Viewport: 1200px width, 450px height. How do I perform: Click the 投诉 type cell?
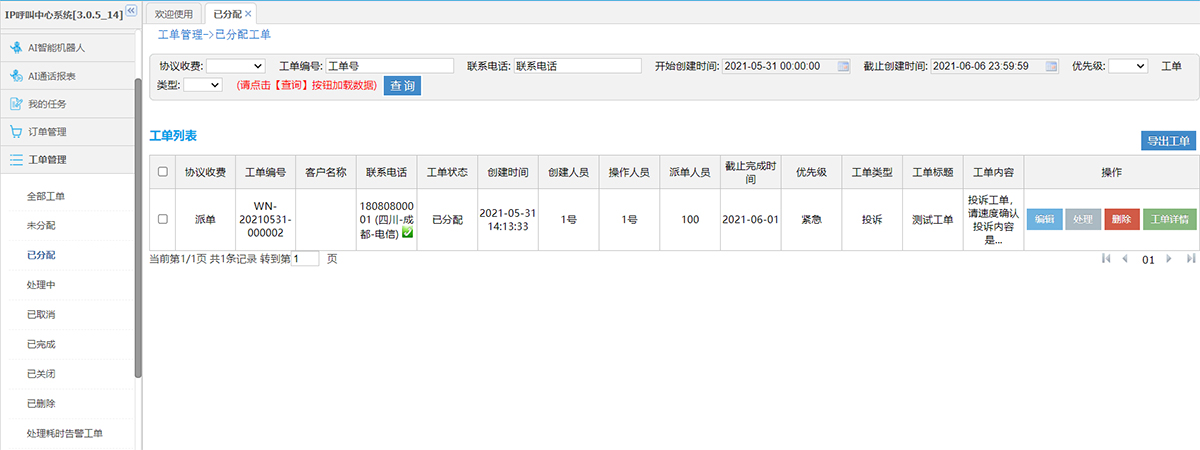[872, 219]
